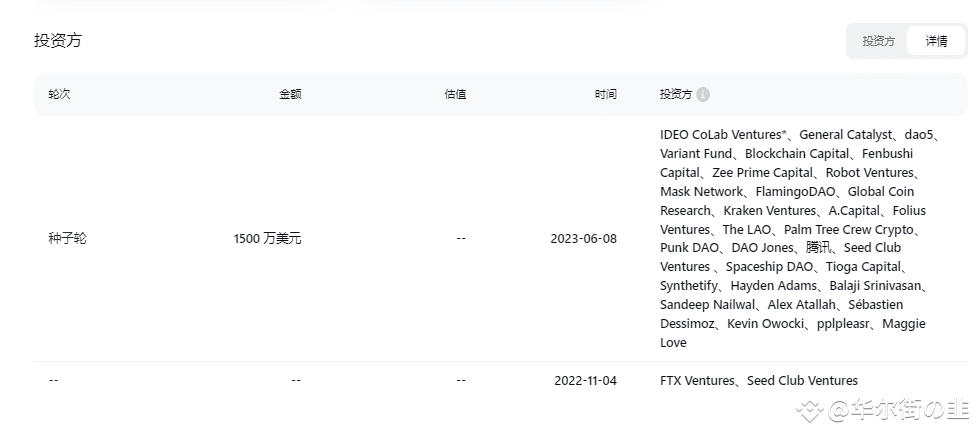Click the 轮次 column header
Screen dimensions: 978x432
(x=59, y=95)
